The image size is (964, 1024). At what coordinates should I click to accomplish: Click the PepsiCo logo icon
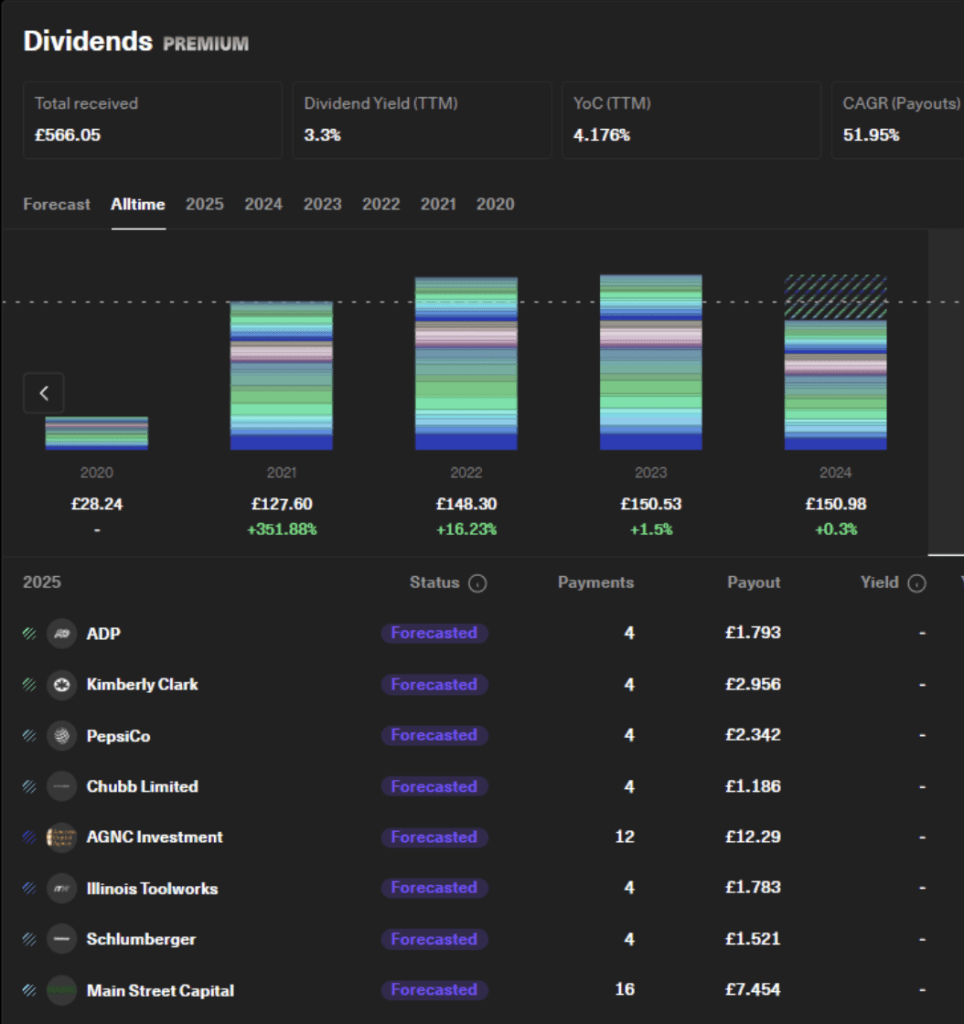62,736
